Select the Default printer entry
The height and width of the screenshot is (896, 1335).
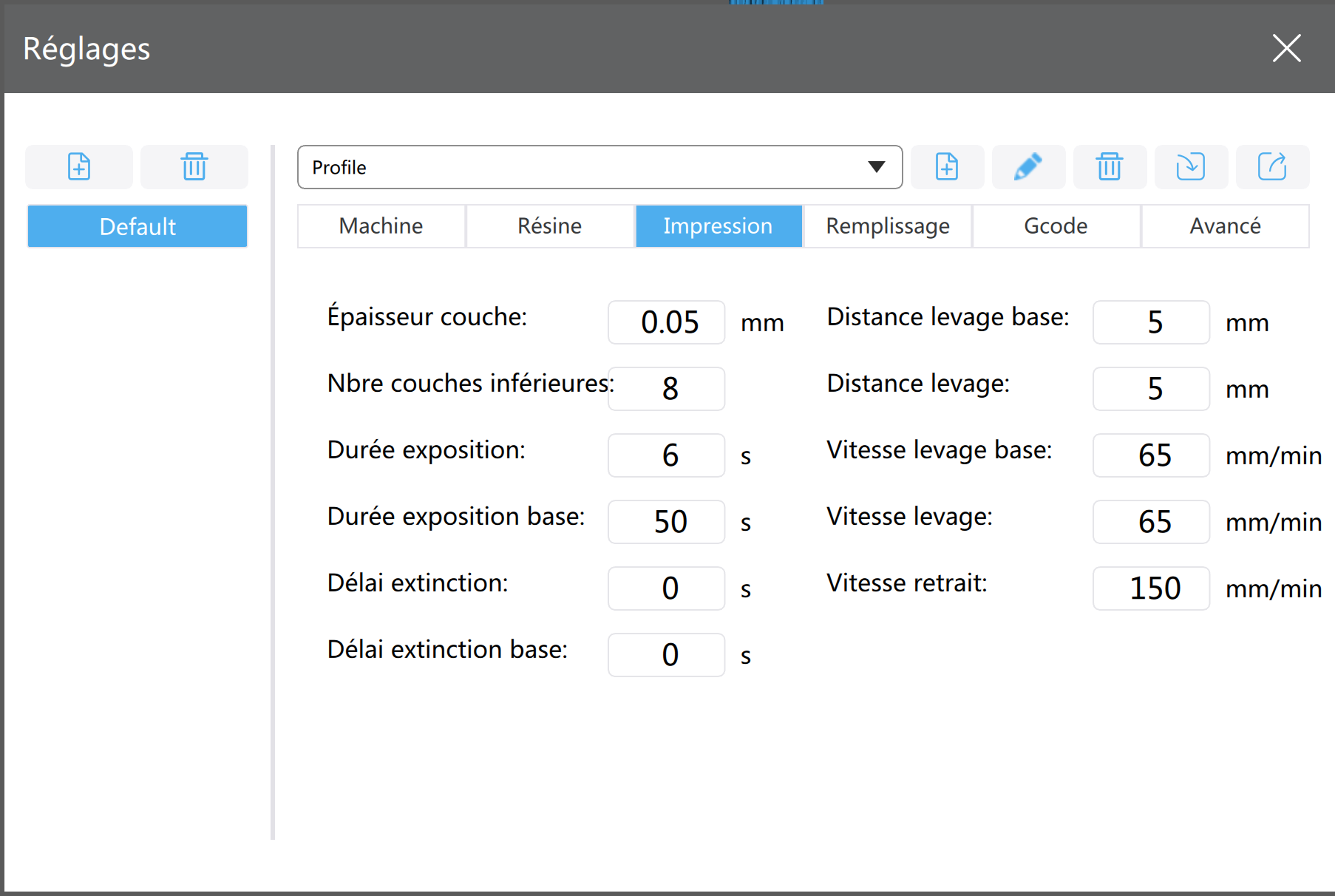click(137, 226)
